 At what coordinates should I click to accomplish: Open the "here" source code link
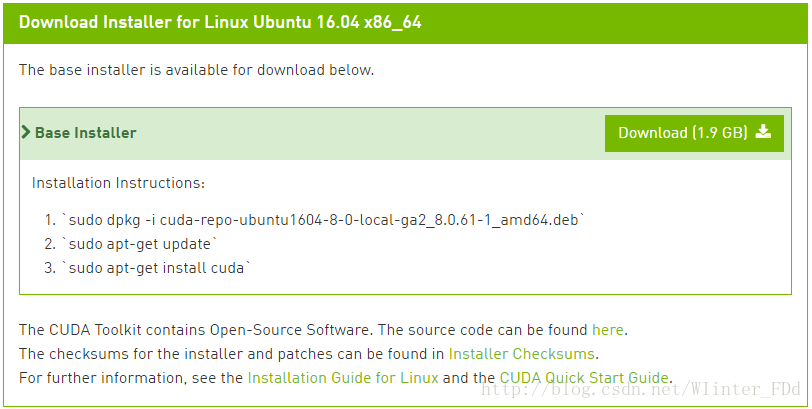pyautogui.click(x=607, y=330)
